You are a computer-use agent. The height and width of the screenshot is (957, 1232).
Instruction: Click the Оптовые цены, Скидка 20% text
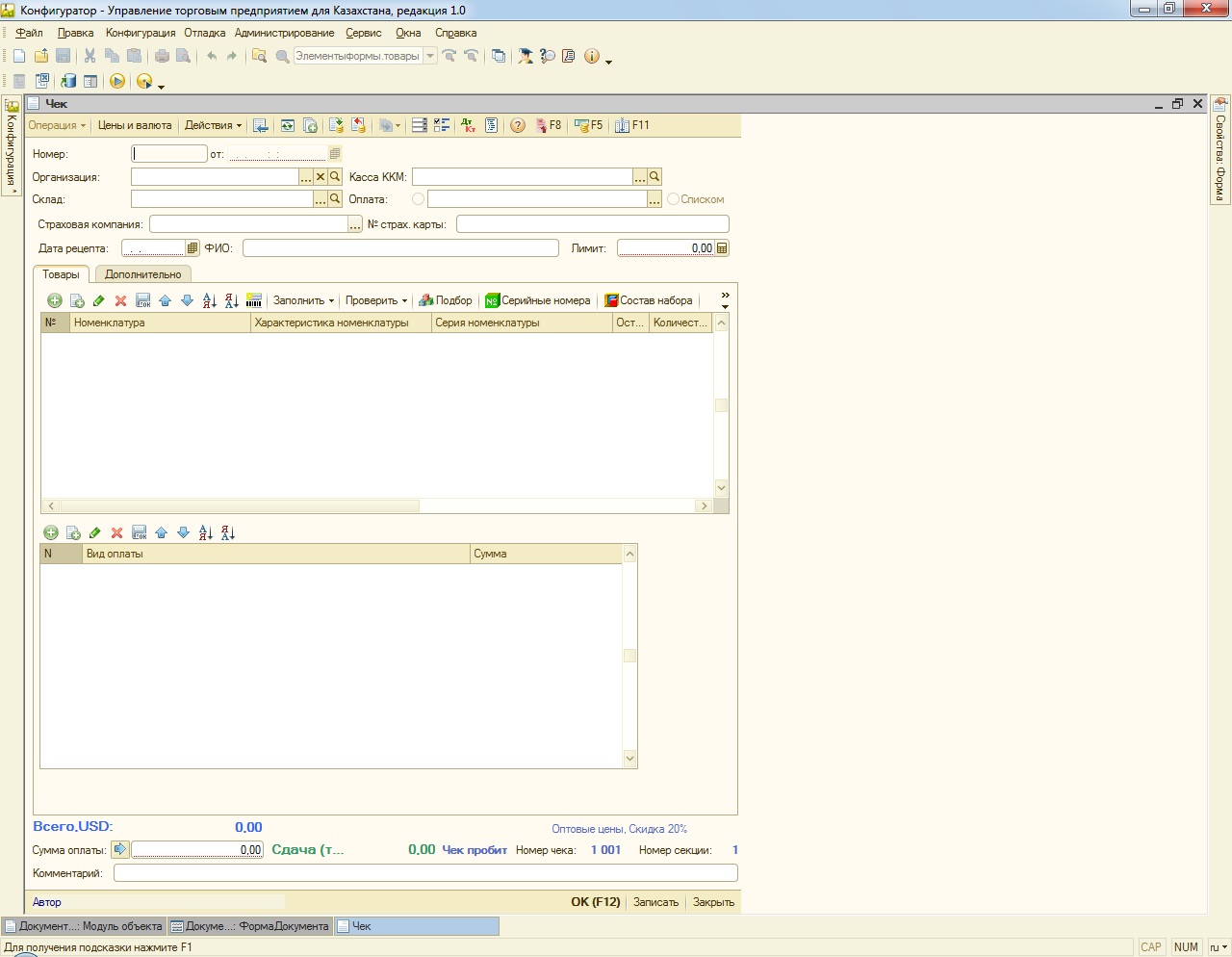[x=620, y=829]
